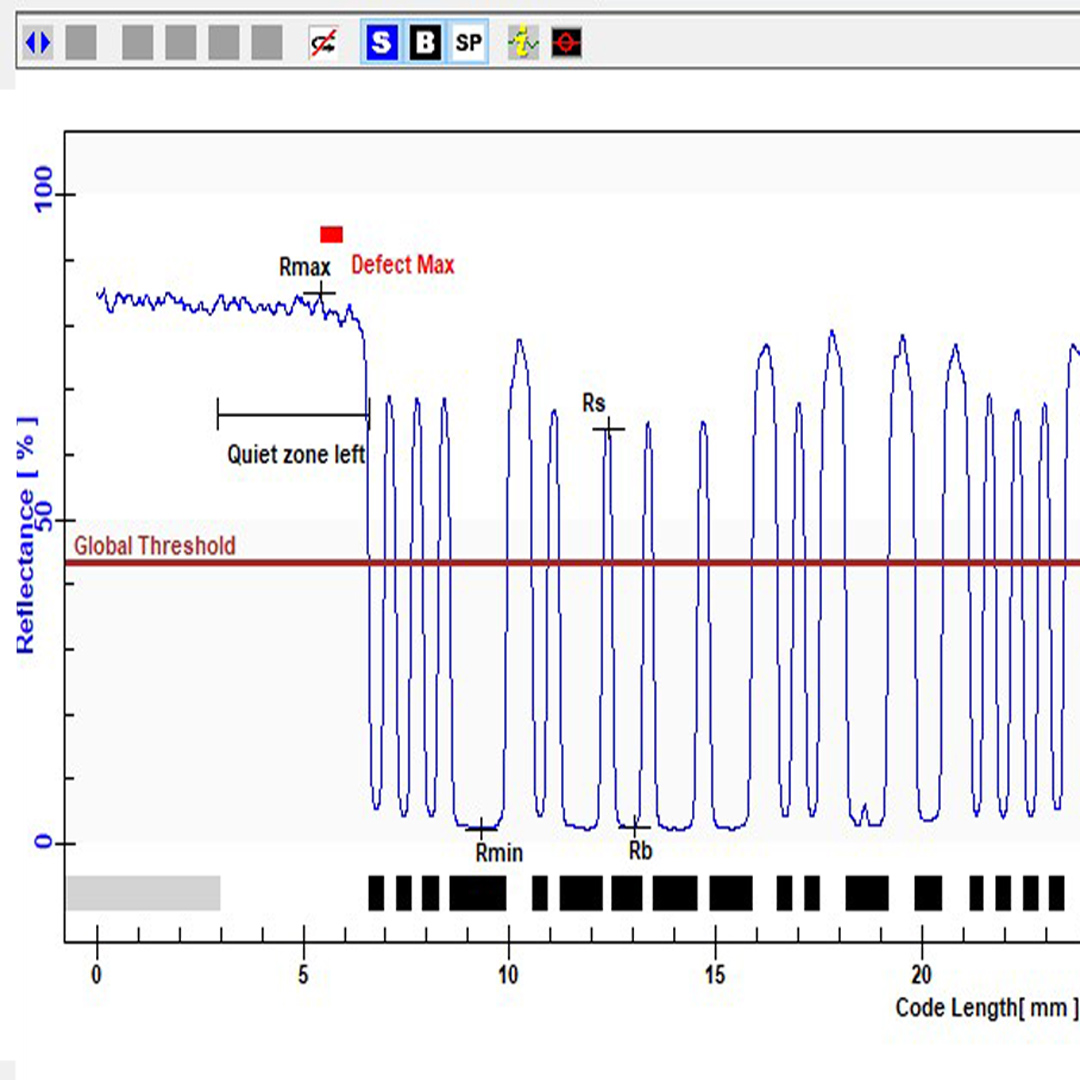Click the crossed-out red loop icon

click(x=323, y=43)
